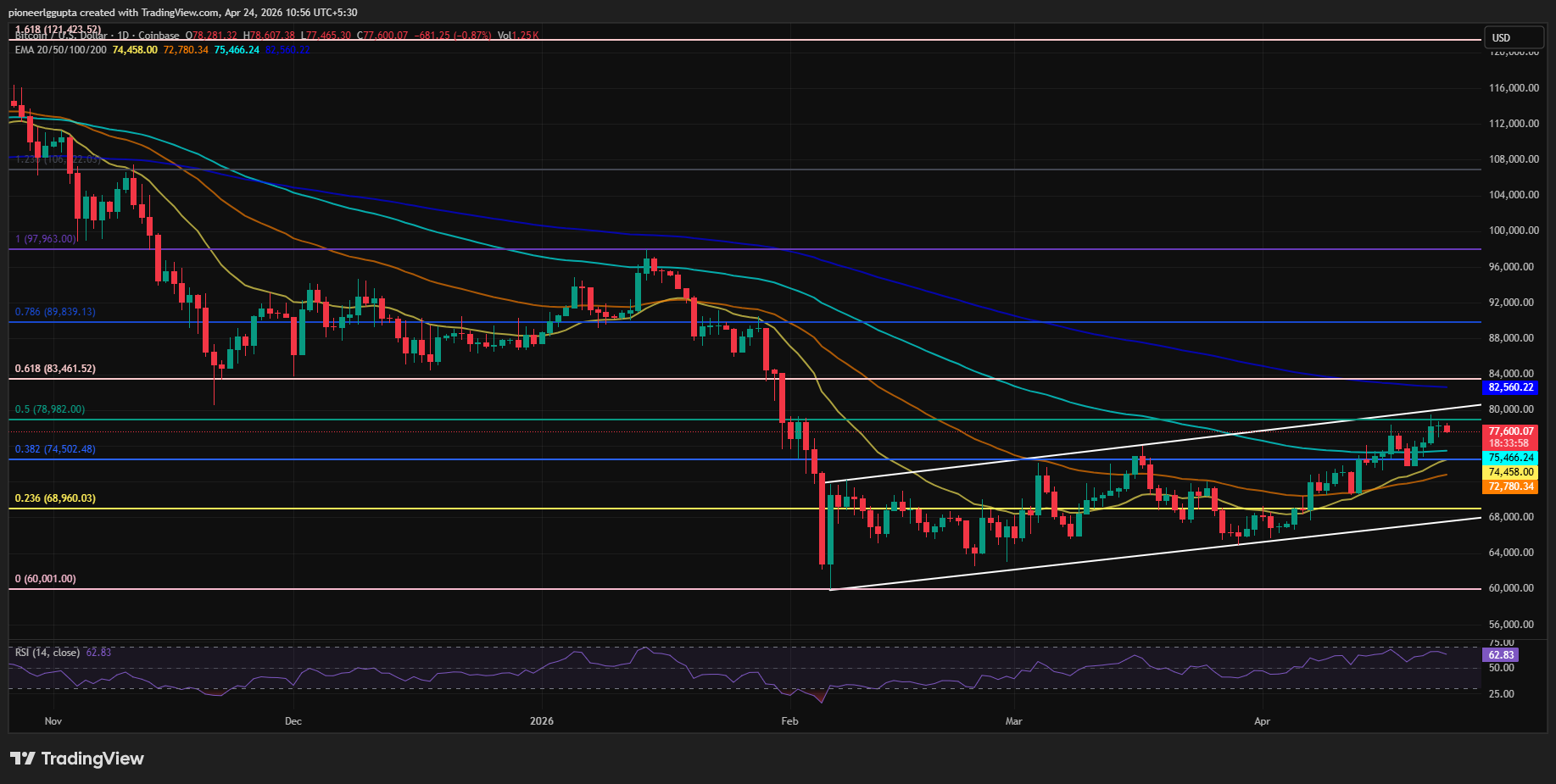
Task: Click the yellow 74,458.00 EMA price label
Action: click(1510, 471)
